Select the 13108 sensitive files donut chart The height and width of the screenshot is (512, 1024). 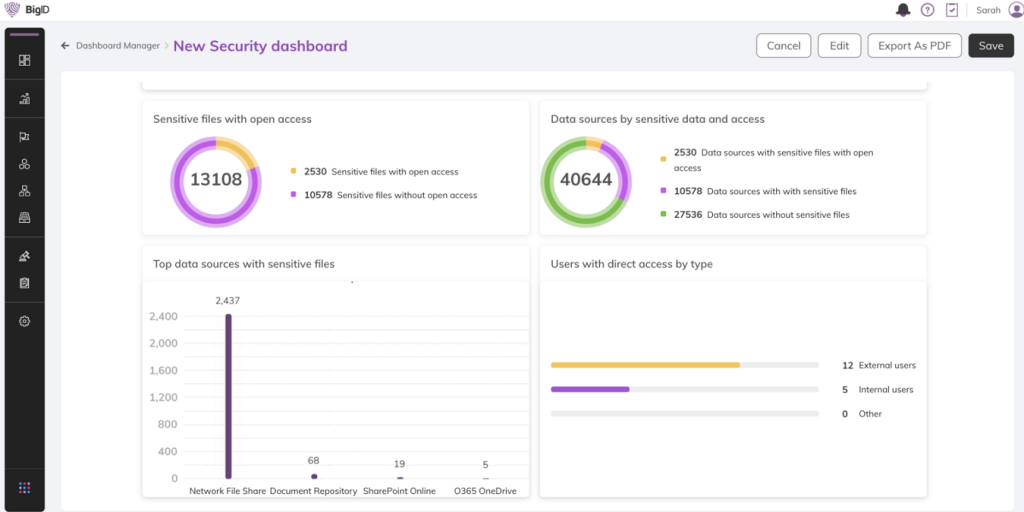215,180
